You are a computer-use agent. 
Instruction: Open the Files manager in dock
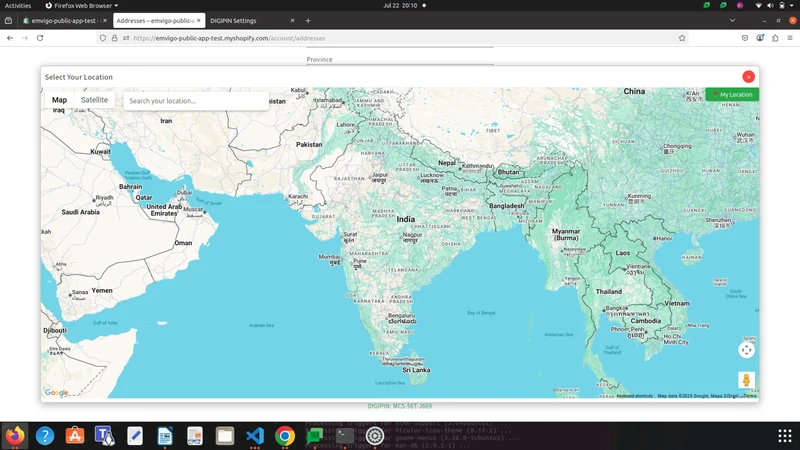[x=224, y=436]
